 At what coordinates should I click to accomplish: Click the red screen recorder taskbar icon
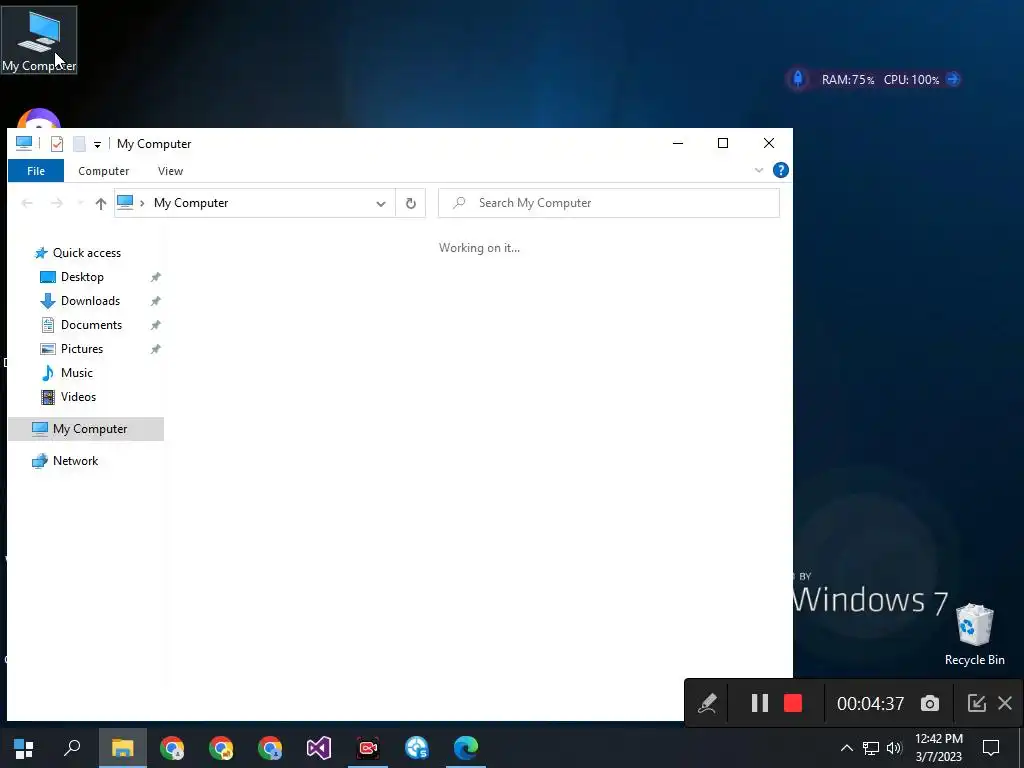[368, 748]
